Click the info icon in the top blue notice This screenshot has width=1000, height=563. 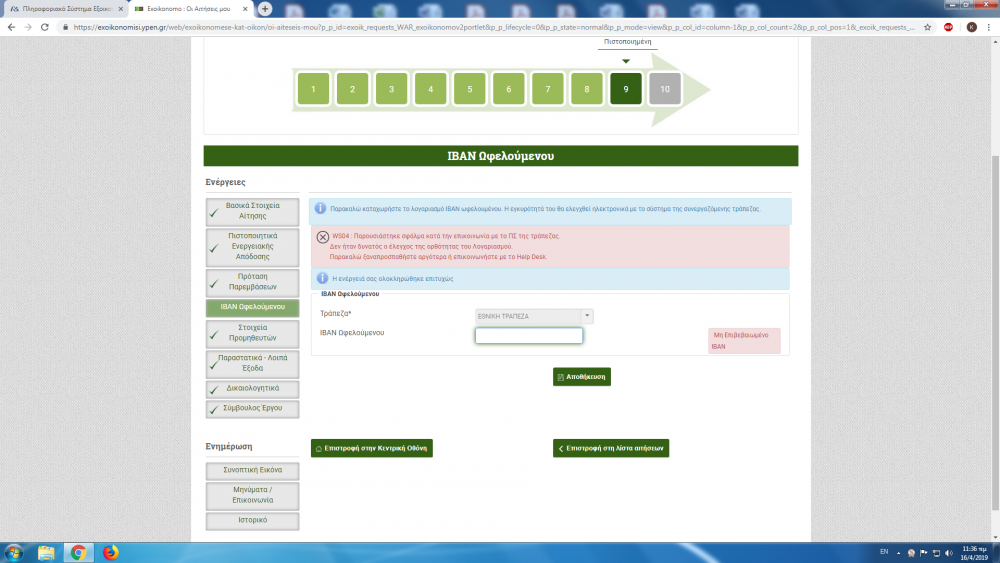point(321,209)
